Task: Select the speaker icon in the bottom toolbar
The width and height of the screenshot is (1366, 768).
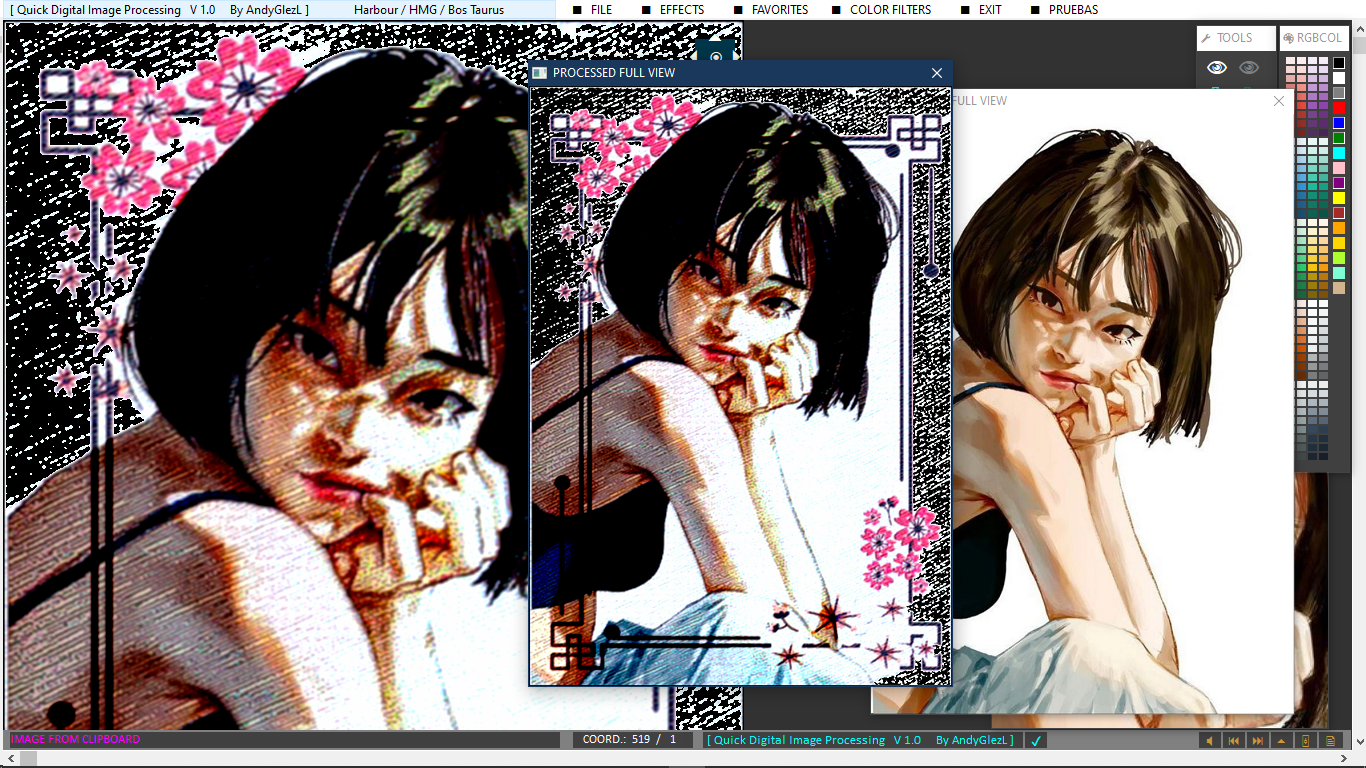Action: tap(1209, 741)
